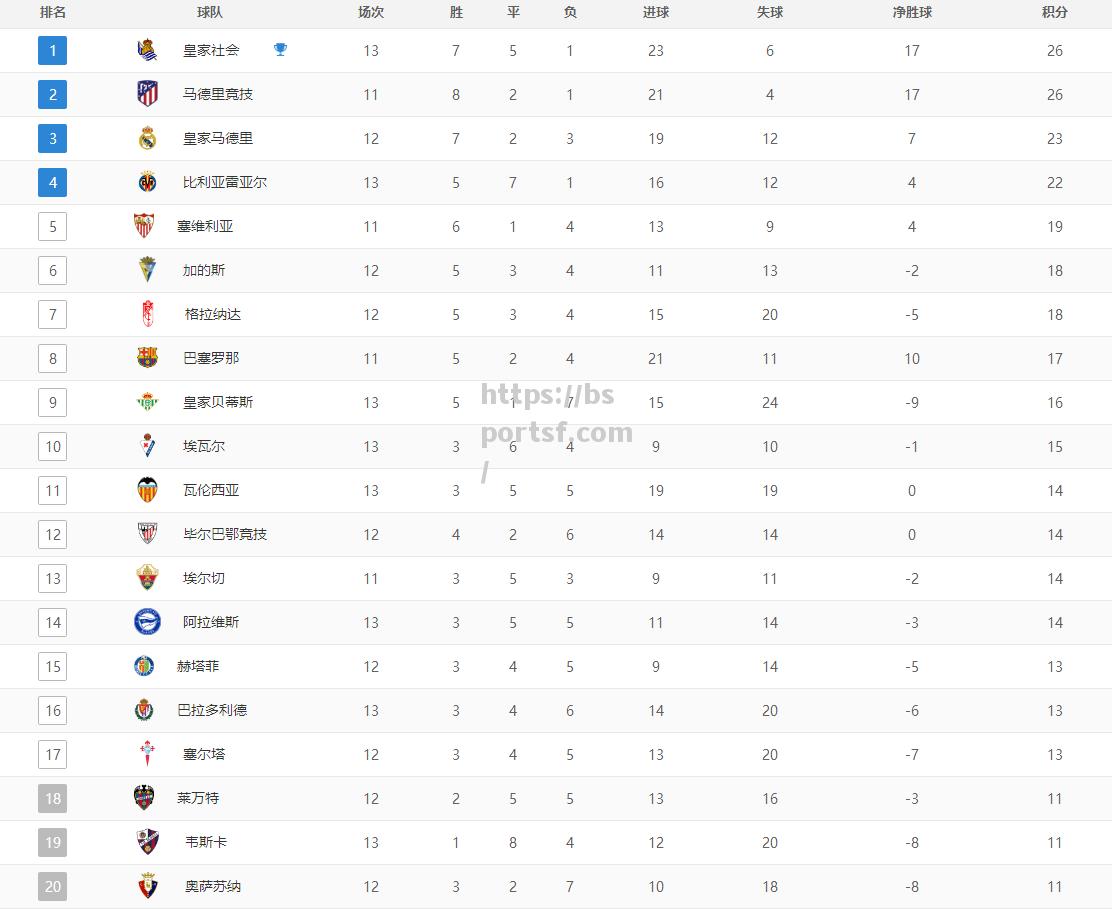Click the Real Betis green crest
1112x909 pixels.
point(147,402)
